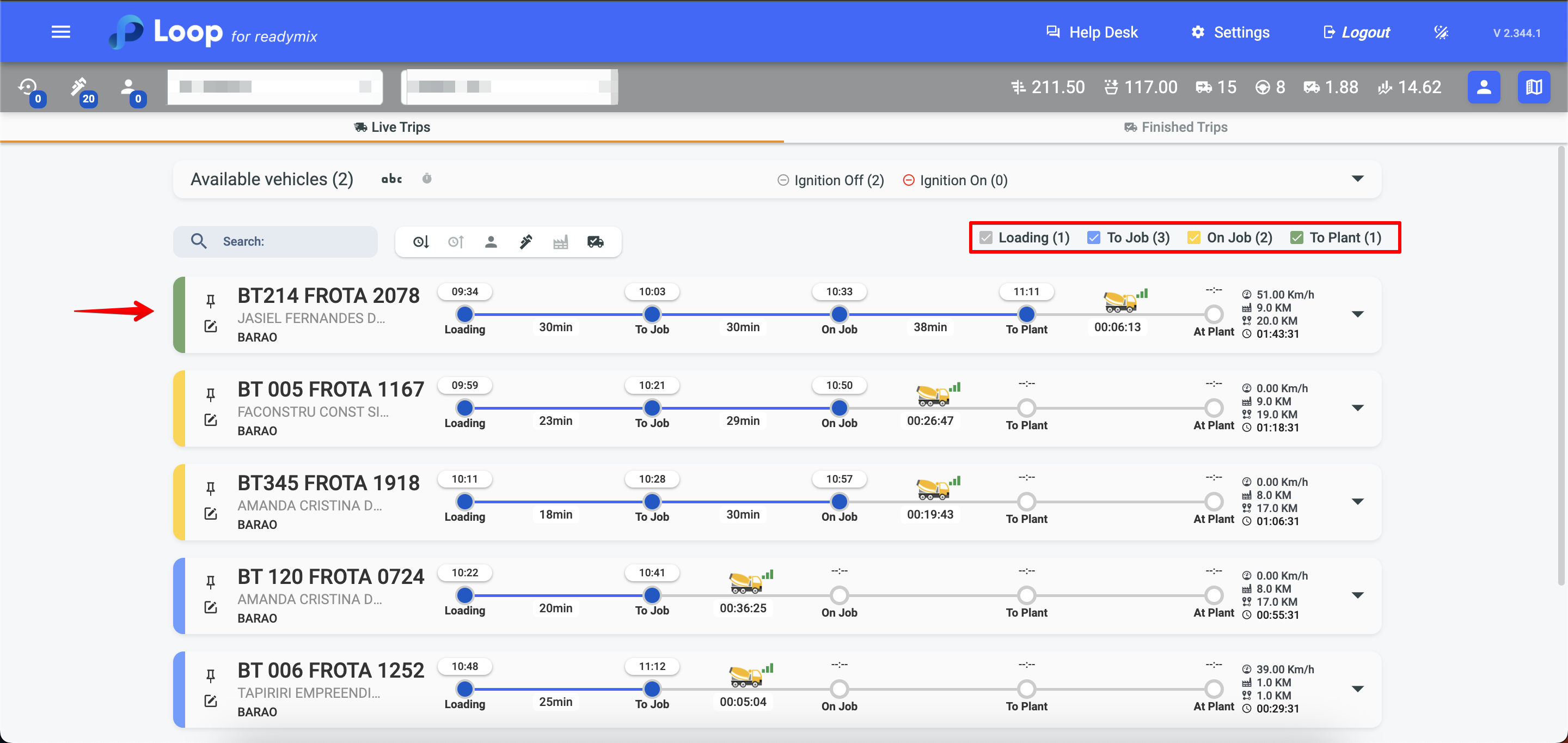Image resolution: width=1568 pixels, height=743 pixels.
Task: Click the Logout button
Action: (x=1356, y=32)
